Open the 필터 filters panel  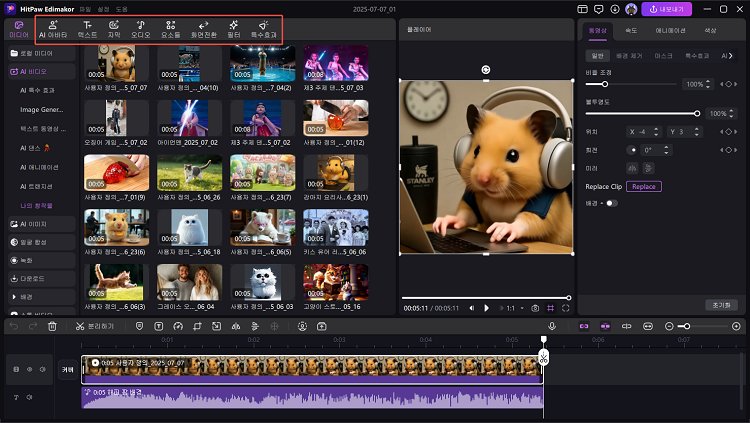pos(233,30)
